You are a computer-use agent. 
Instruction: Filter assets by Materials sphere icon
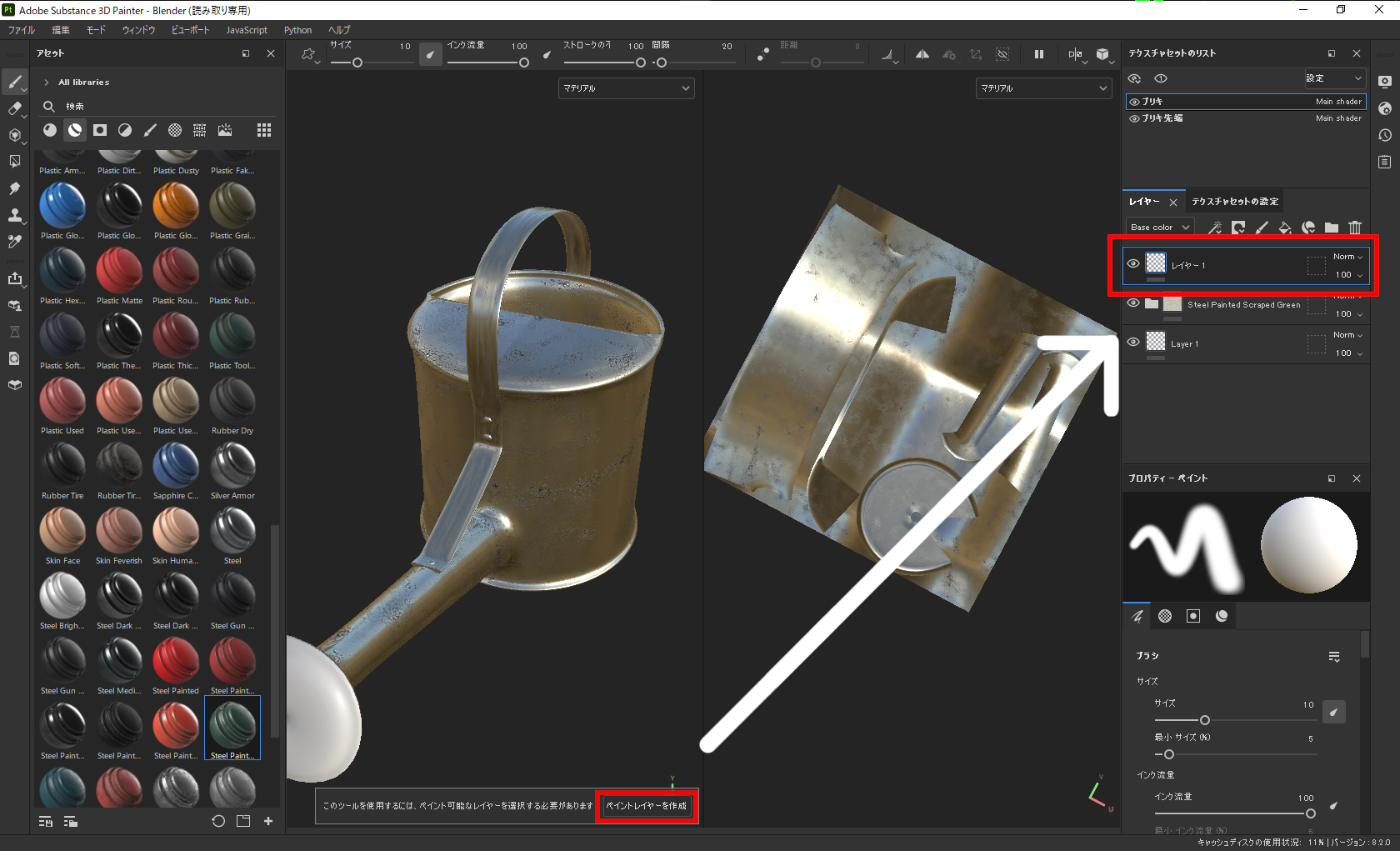pyautogui.click(x=50, y=130)
